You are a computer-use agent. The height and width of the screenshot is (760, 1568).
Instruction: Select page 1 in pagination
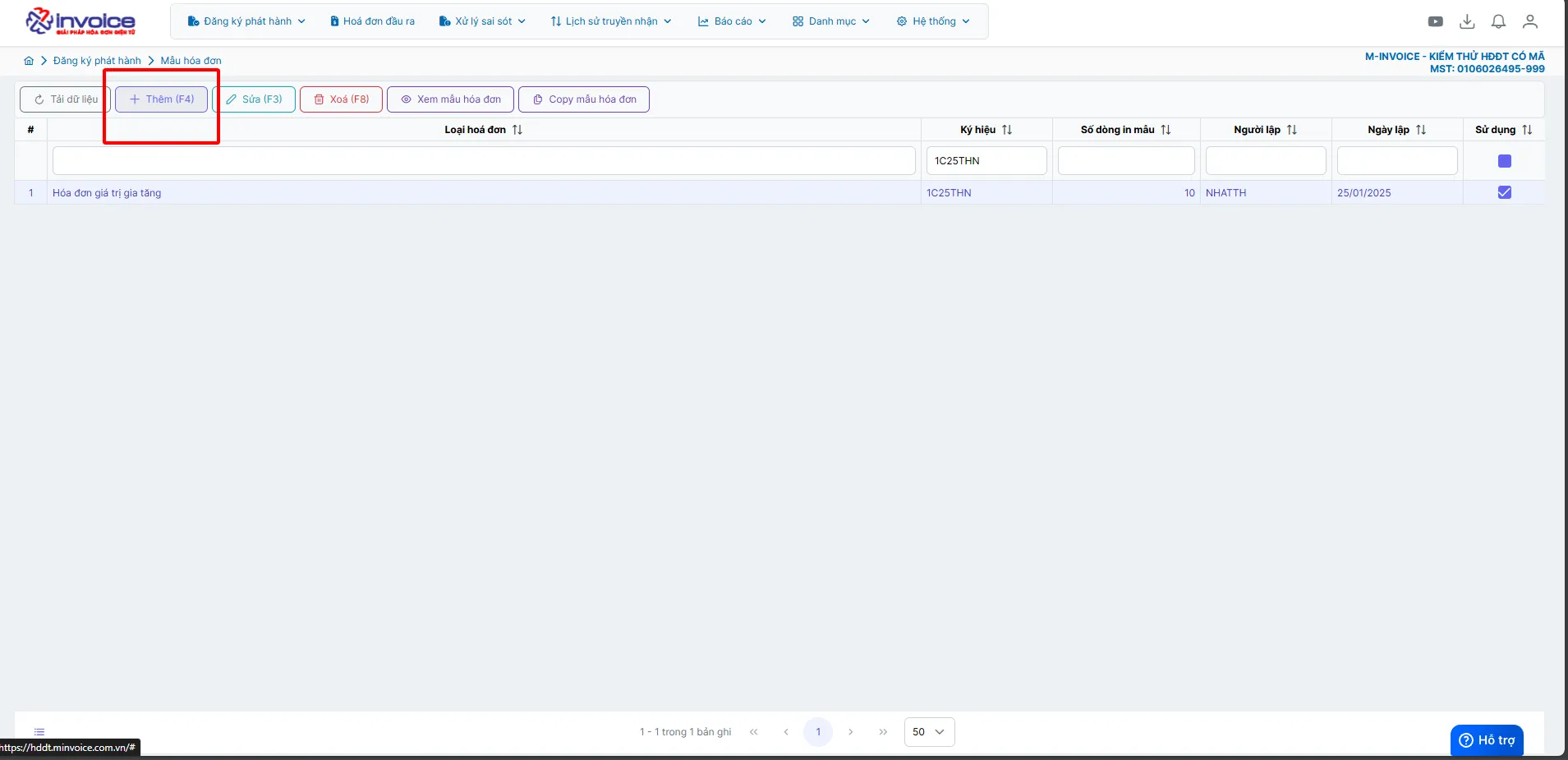pos(818,732)
